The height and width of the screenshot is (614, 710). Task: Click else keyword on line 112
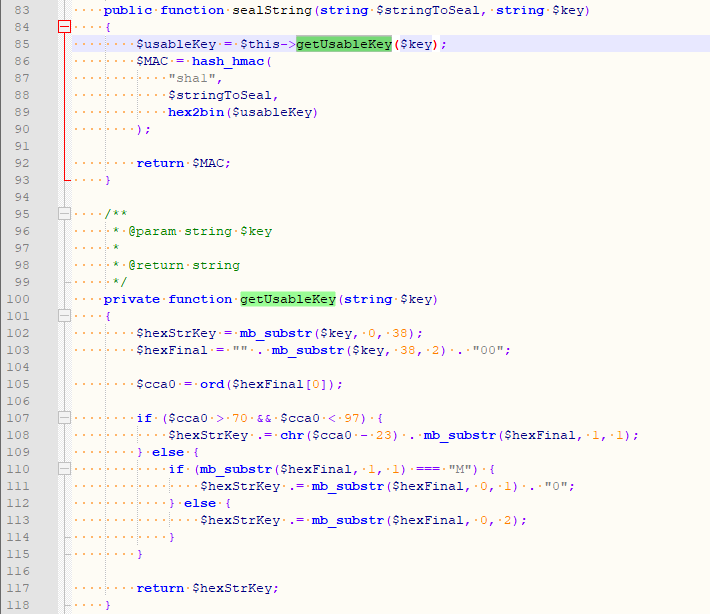click(200, 503)
